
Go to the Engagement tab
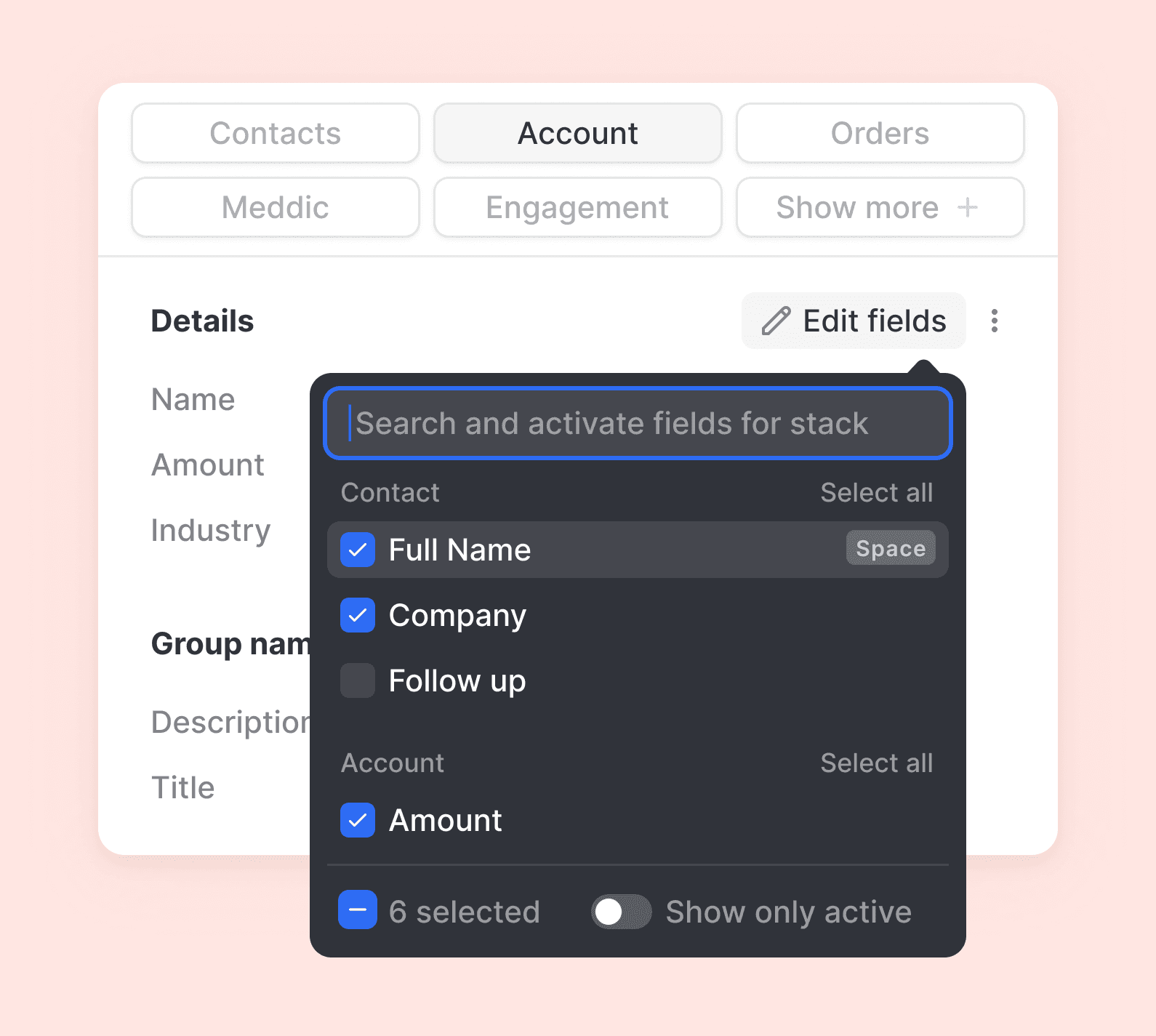577,208
